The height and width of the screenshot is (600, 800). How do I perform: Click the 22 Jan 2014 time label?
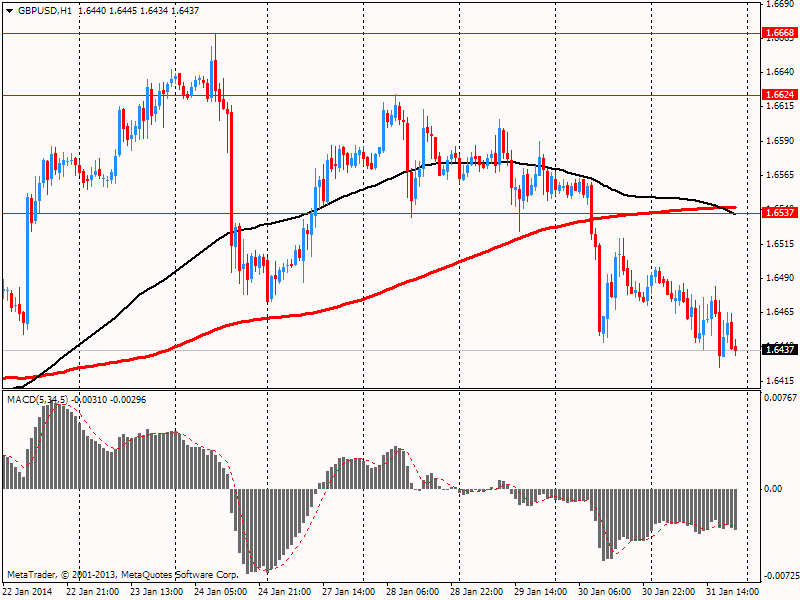point(28,592)
